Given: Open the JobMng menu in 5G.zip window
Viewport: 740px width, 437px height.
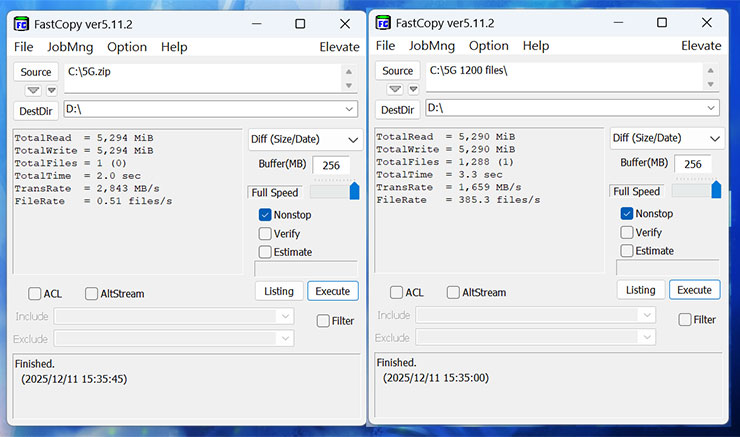Looking at the screenshot, I should tap(69, 47).
